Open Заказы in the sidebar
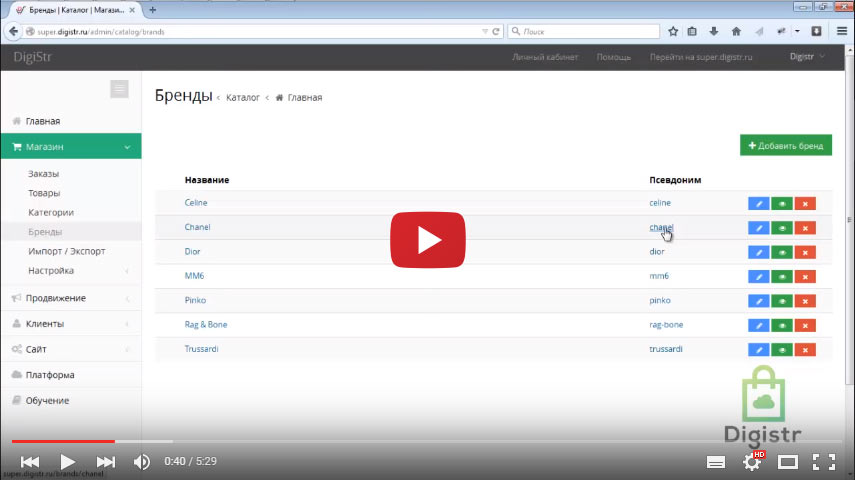 (x=44, y=173)
